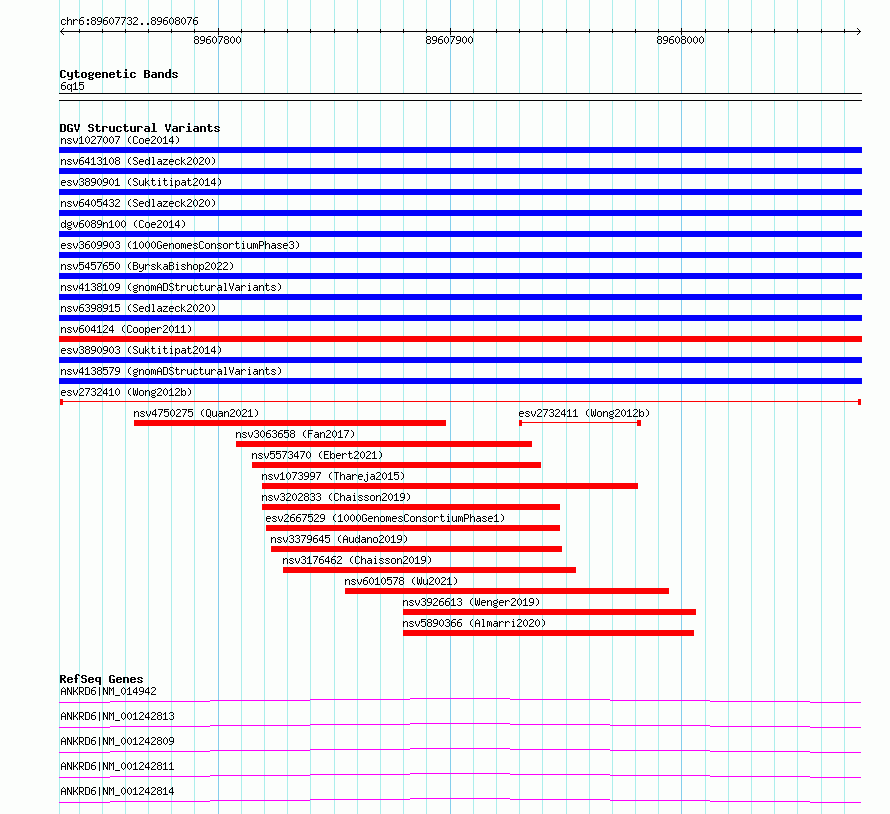
Task: Click magenta line of ANKRD6|NM_014942 transcript
Action: (460, 700)
